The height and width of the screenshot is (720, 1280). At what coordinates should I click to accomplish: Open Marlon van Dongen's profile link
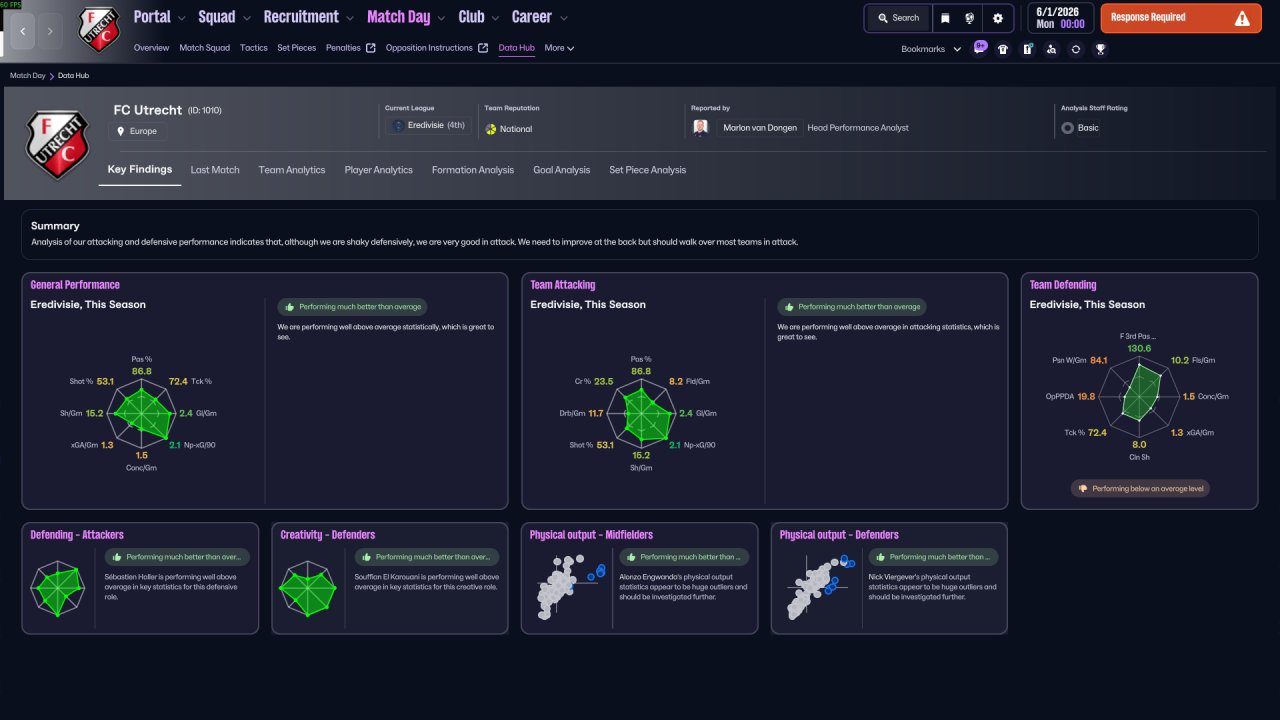(760, 128)
